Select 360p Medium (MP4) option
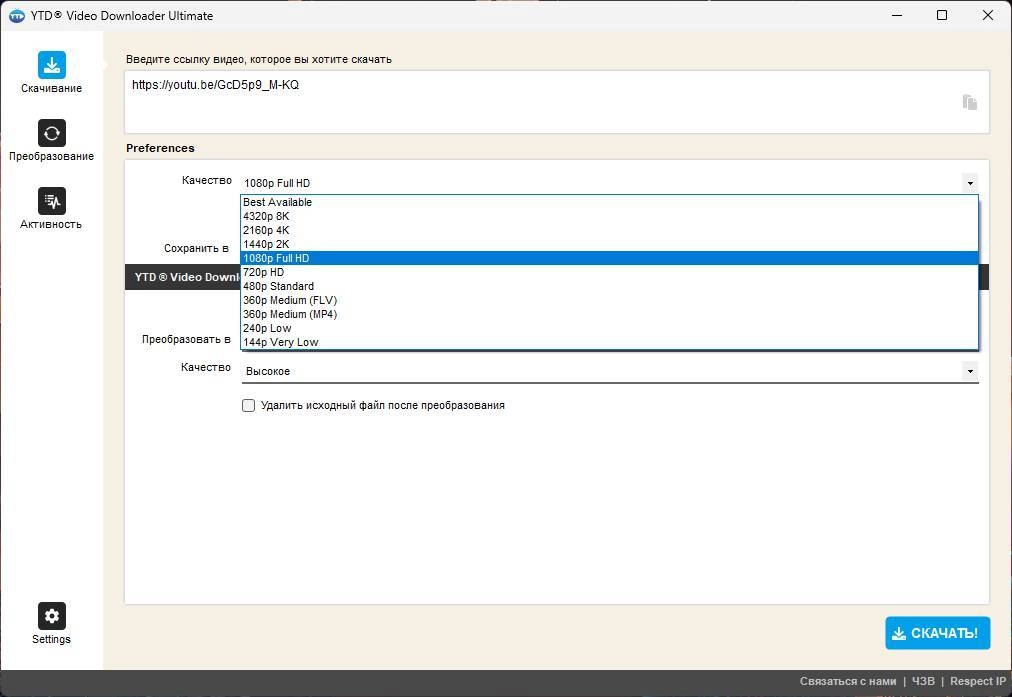The height and width of the screenshot is (697, 1012). pos(609,314)
